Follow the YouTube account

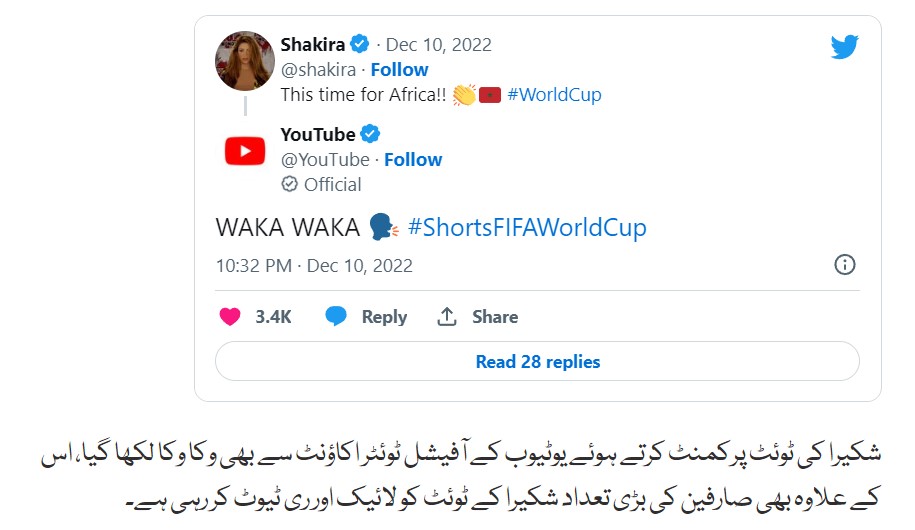pos(413,159)
